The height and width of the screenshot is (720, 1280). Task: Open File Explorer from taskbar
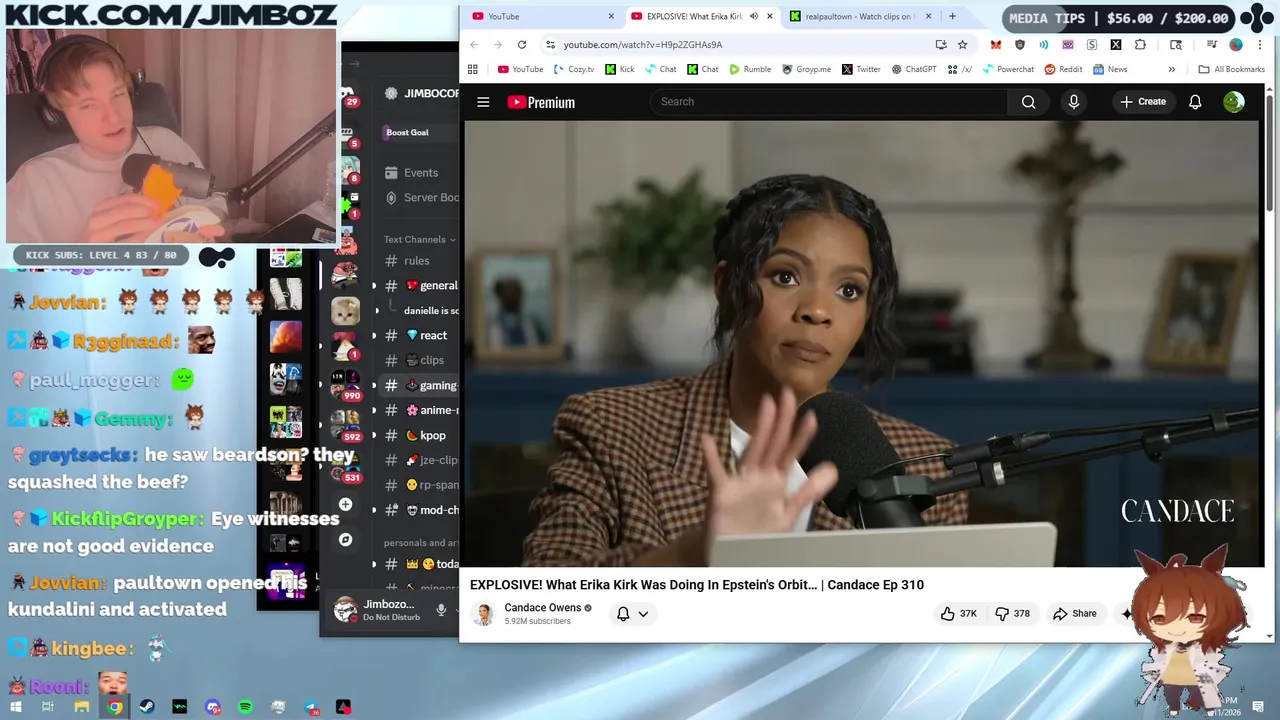point(82,707)
